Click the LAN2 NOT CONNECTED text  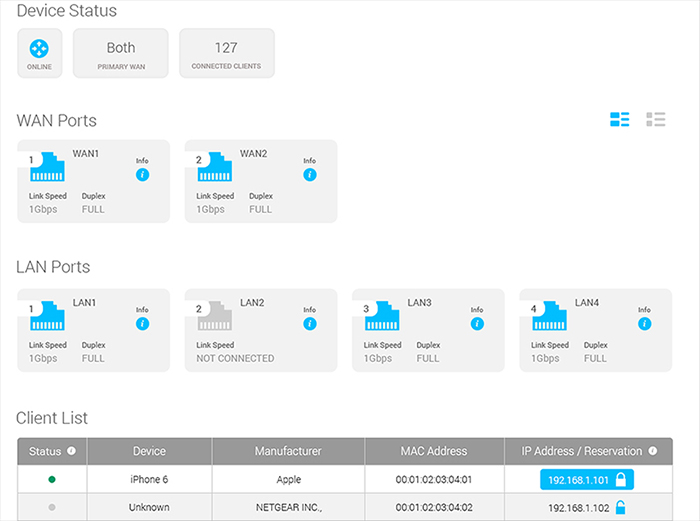(235, 358)
